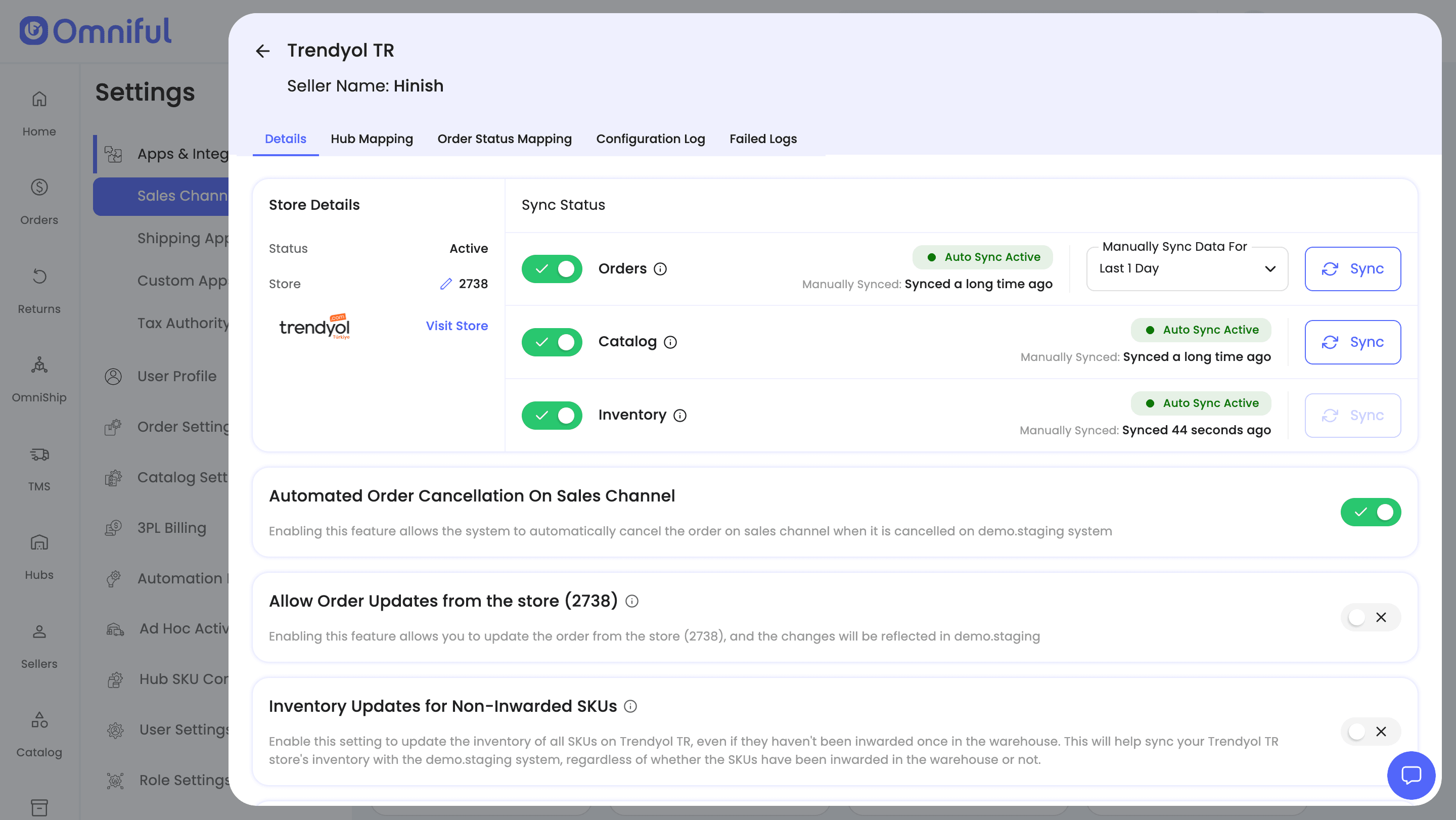1456x820 pixels.
Task: Click the pencil edit icon beside store 2738
Action: 446,284
